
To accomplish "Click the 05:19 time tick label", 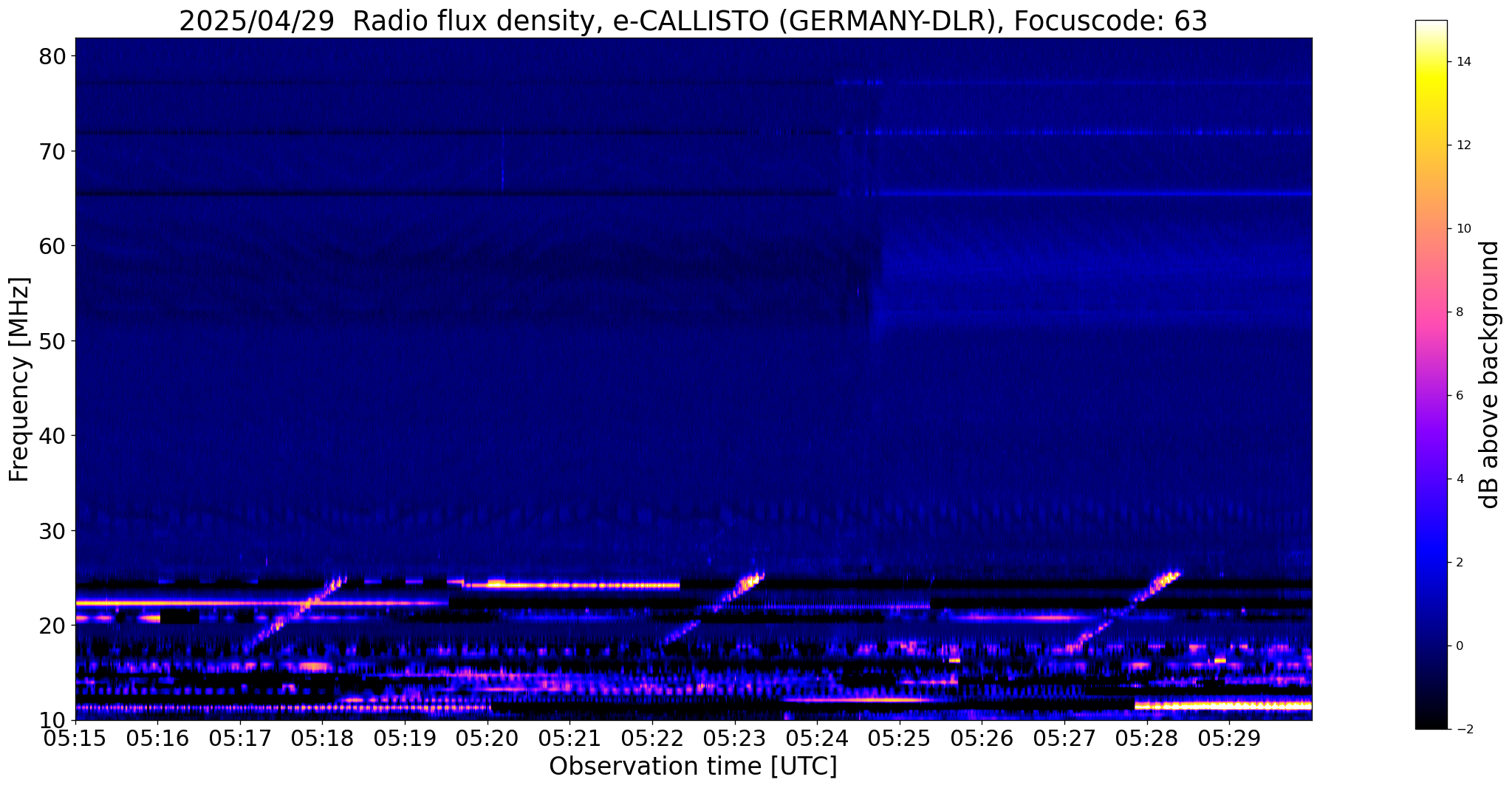I will point(405,739).
